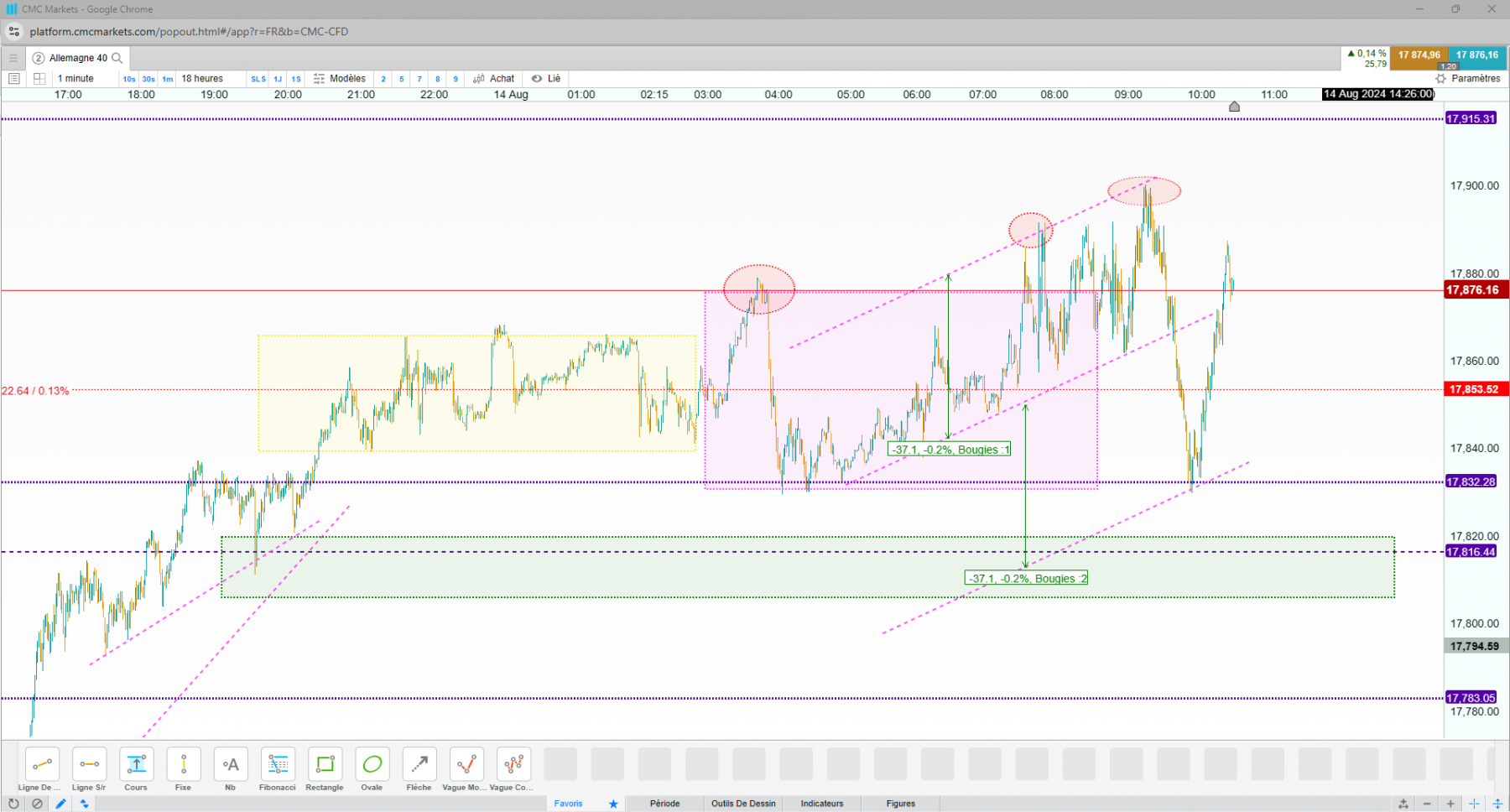Click the zoom in plus icon
The height and width of the screenshot is (812, 1510).
(x=1450, y=804)
